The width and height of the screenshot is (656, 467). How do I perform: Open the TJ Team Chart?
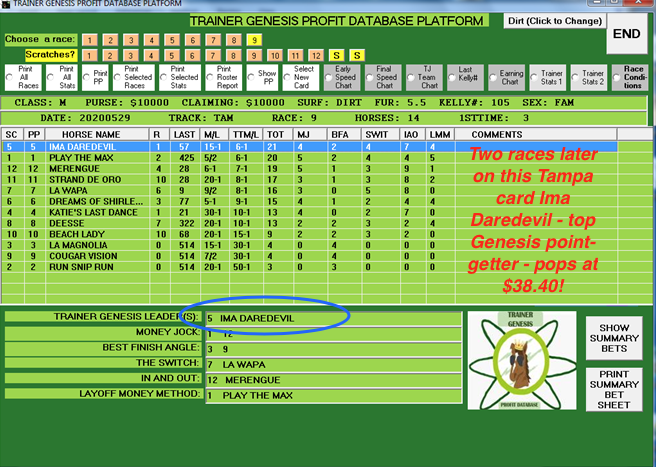point(424,77)
